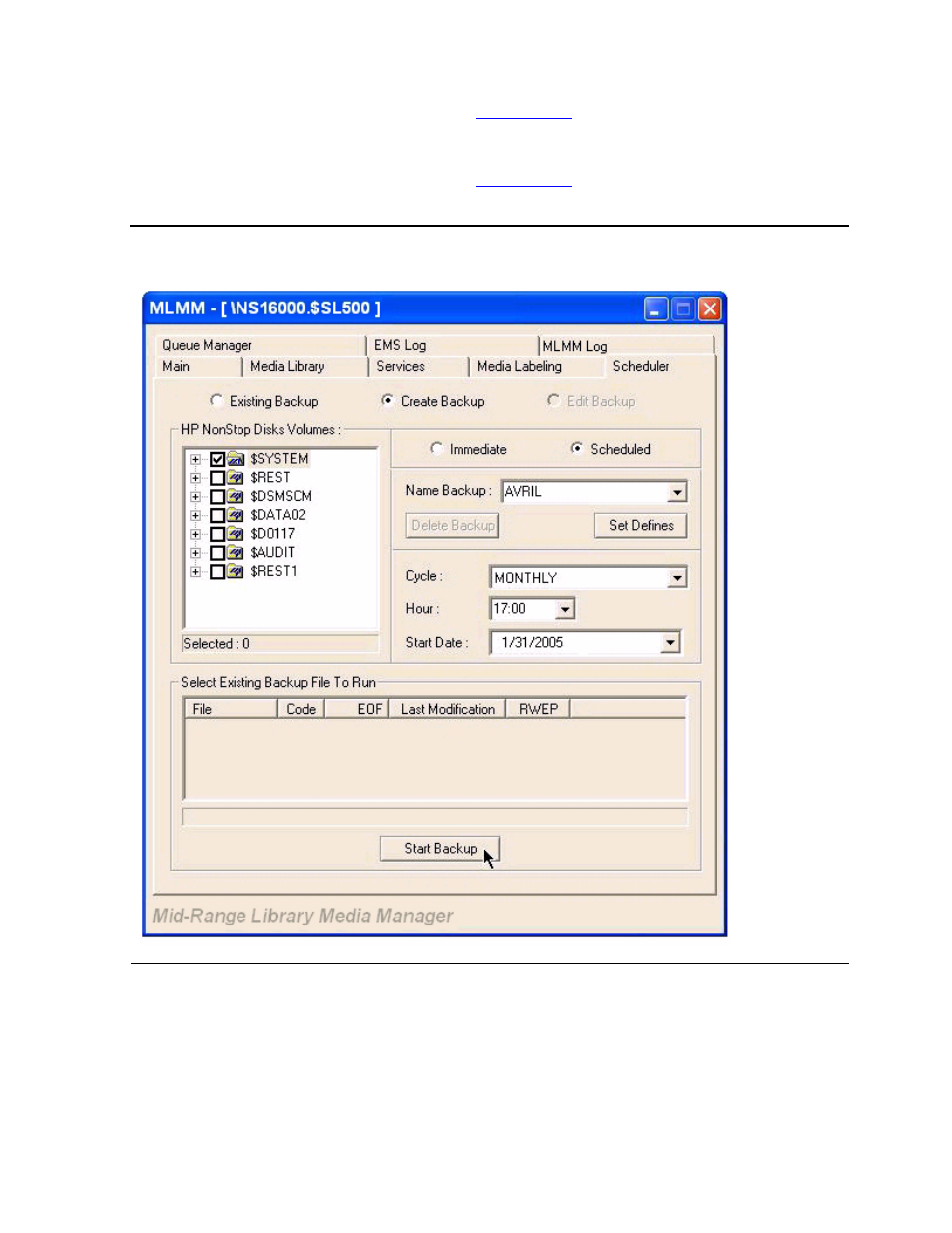Select the Create Backup radio button
Image resolution: width=952 pixels, height=1233 pixels.
pyautogui.click(x=387, y=400)
